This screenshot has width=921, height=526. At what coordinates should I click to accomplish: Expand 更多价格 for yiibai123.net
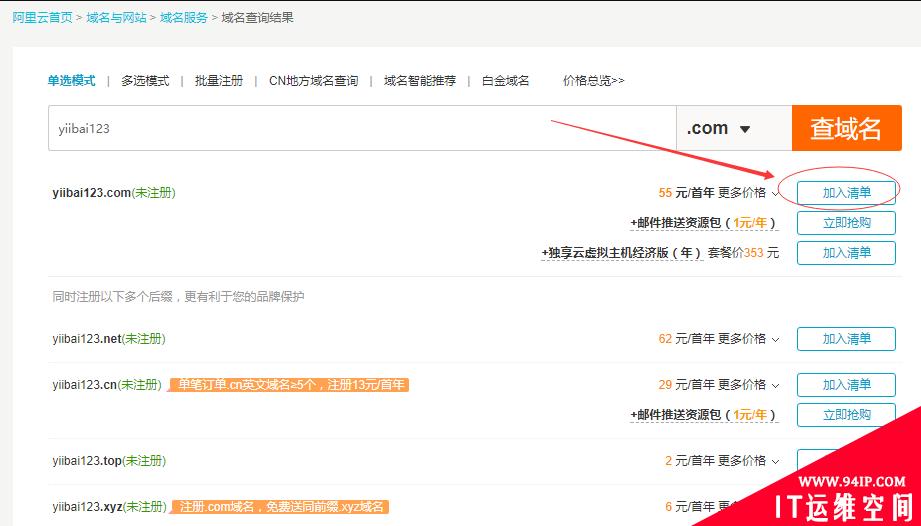click(x=748, y=339)
